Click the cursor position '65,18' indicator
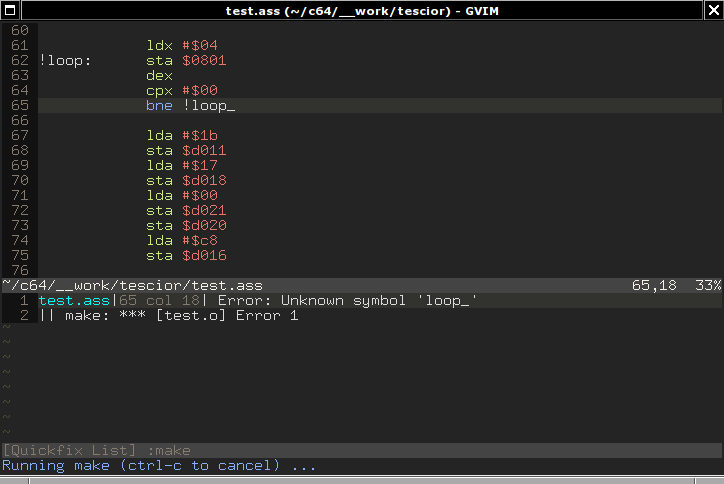The width and height of the screenshot is (724, 484). tap(654, 285)
